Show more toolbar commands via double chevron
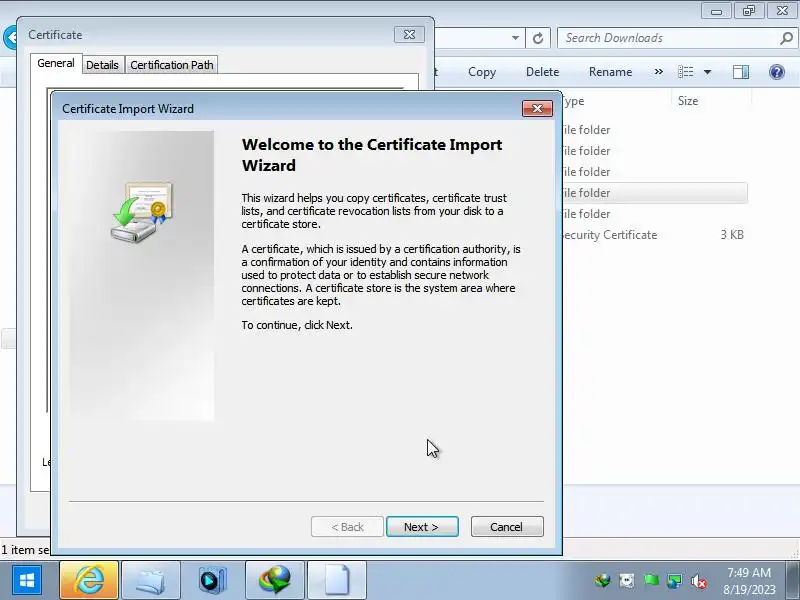Image resolution: width=800 pixels, height=600 pixels. tap(659, 71)
